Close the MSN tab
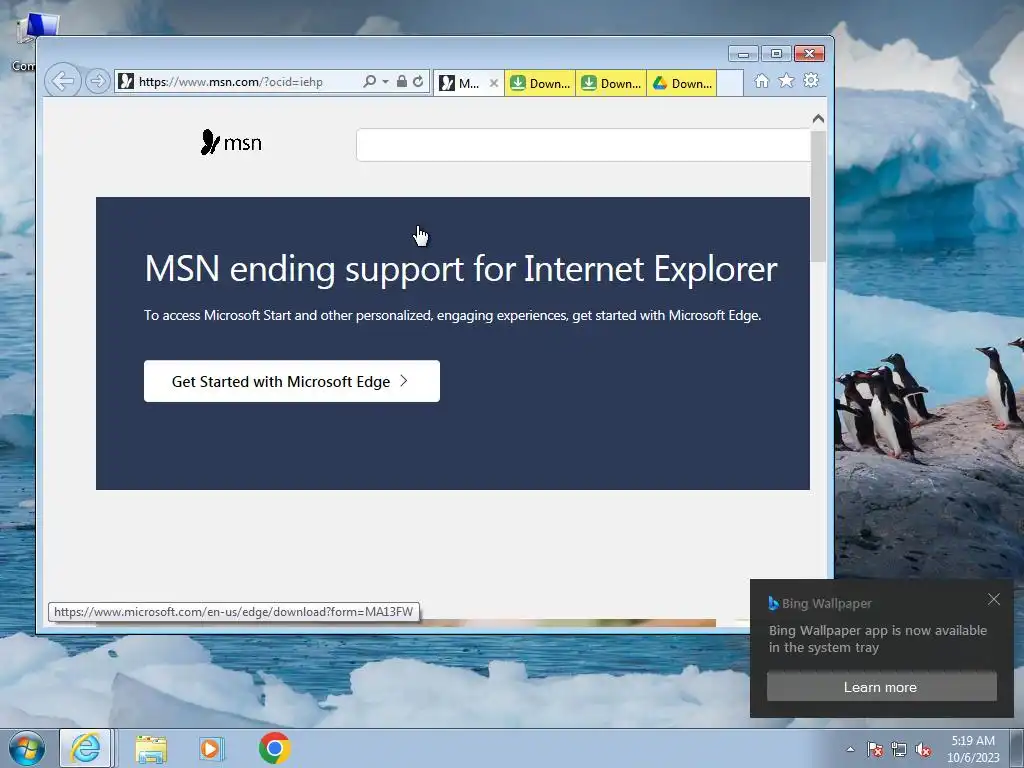Screen dimensions: 1024x768 click(494, 83)
